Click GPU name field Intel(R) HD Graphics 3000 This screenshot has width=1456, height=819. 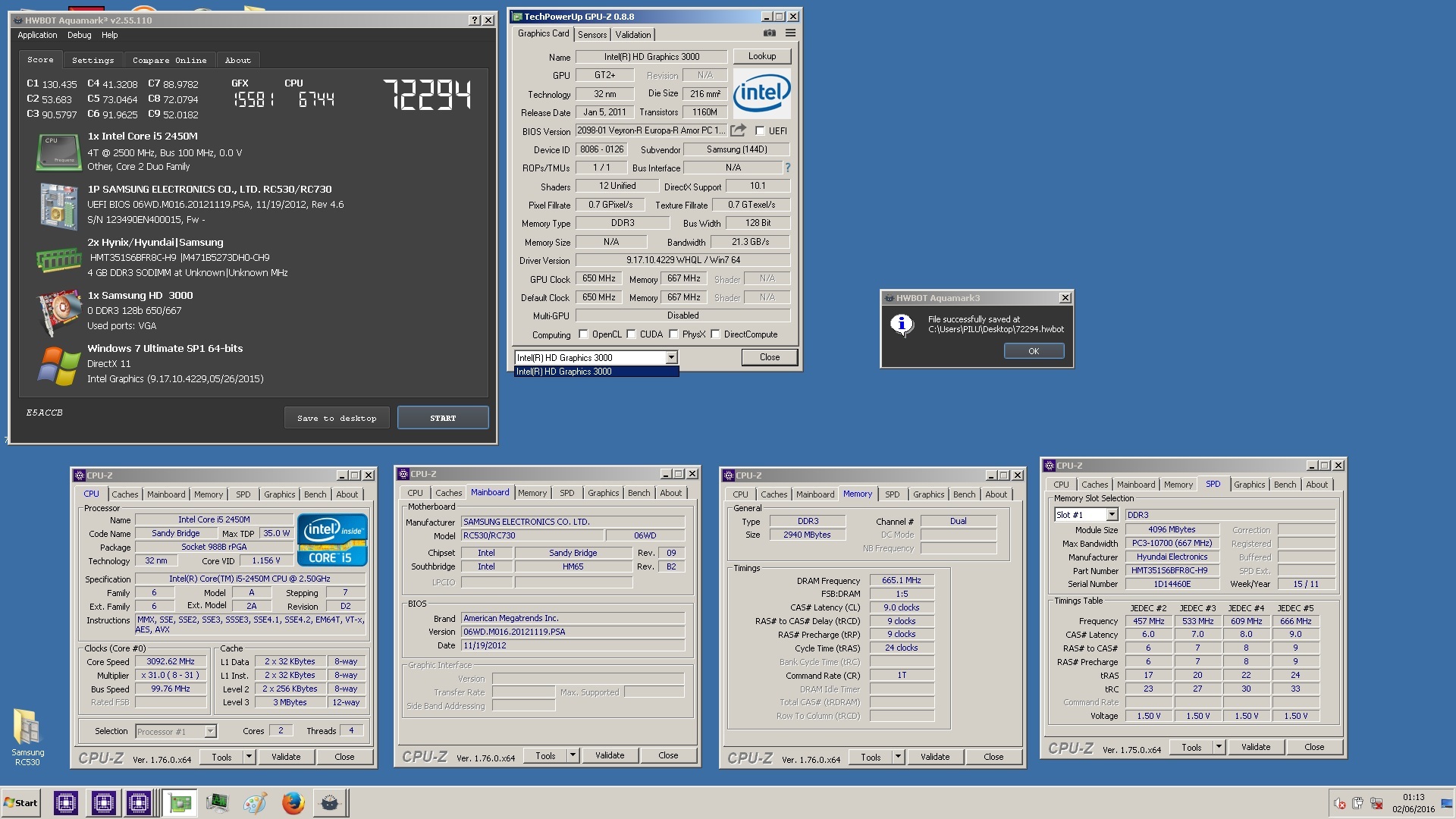(x=651, y=57)
